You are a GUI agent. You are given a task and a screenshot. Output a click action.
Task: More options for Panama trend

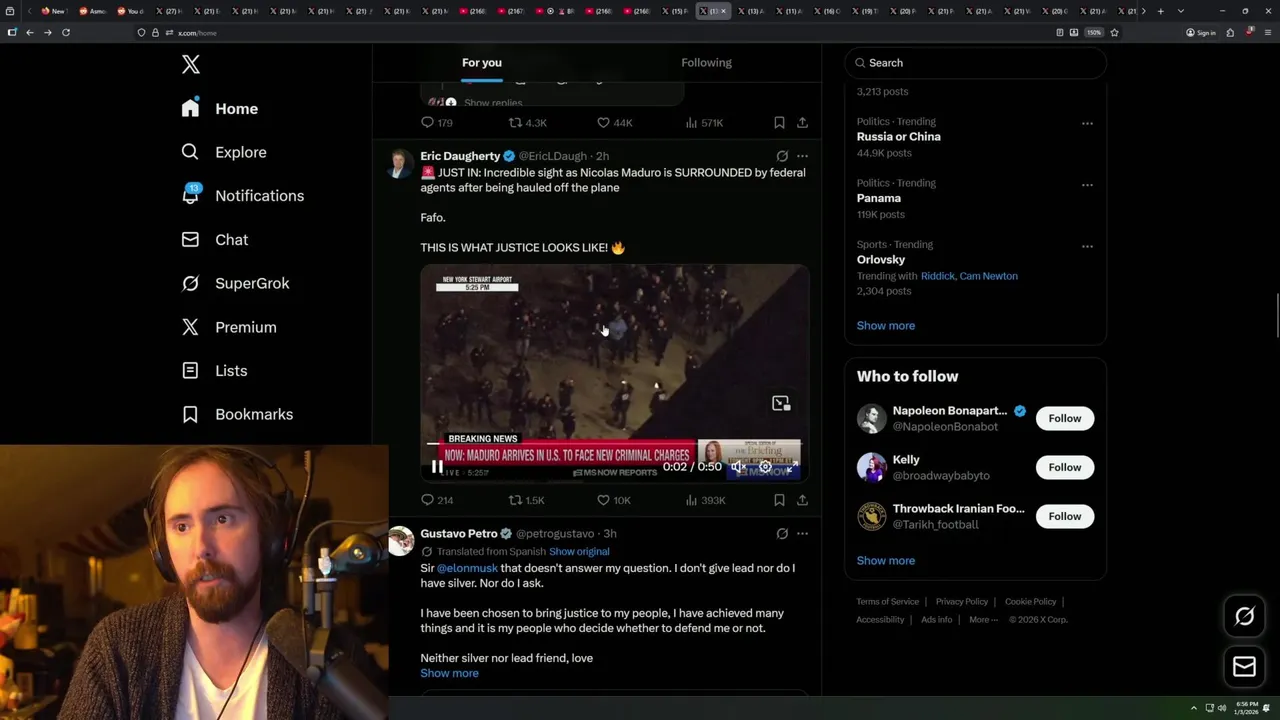click(1087, 185)
